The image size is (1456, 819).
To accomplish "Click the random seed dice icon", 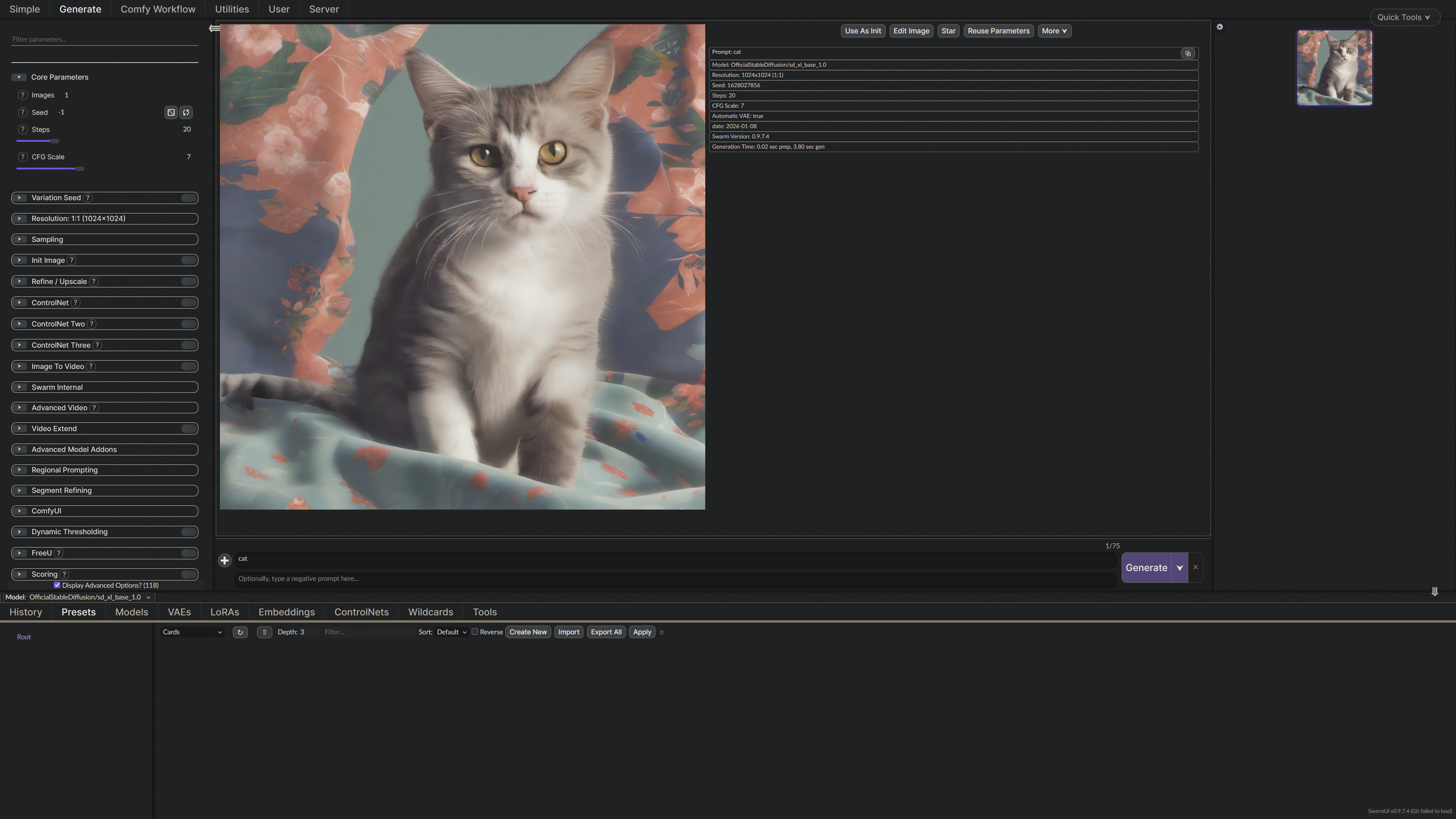I will tap(171, 113).
